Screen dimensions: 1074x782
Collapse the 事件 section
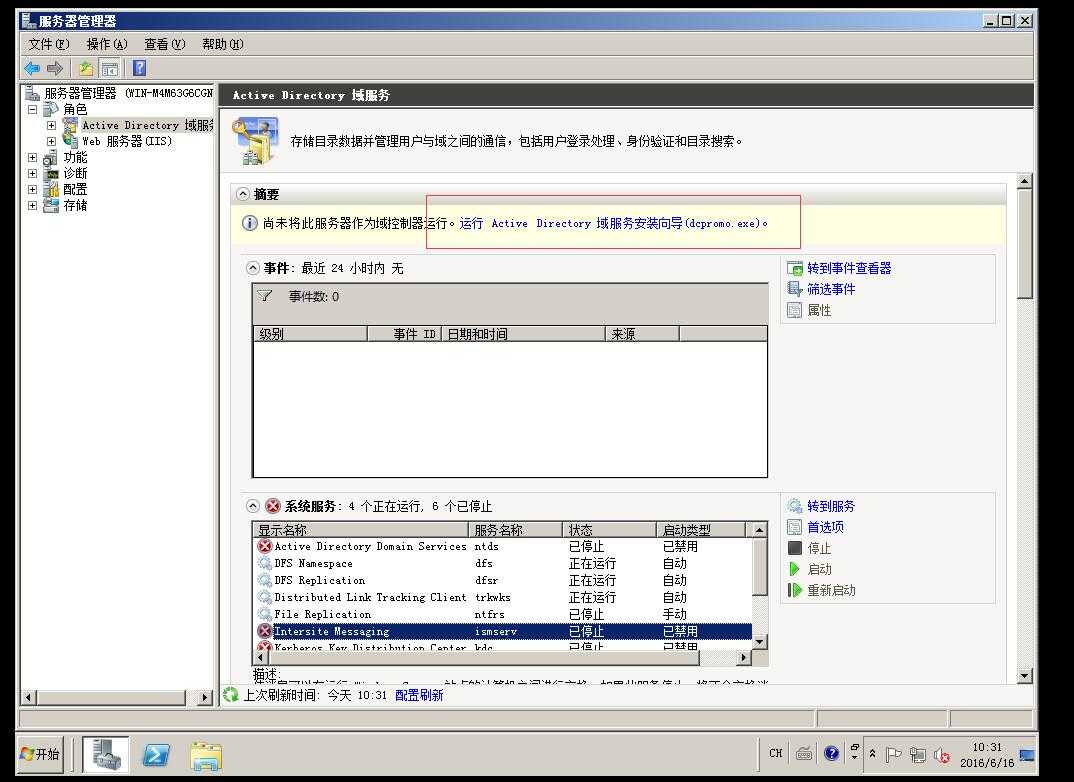click(x=253, y=268)
